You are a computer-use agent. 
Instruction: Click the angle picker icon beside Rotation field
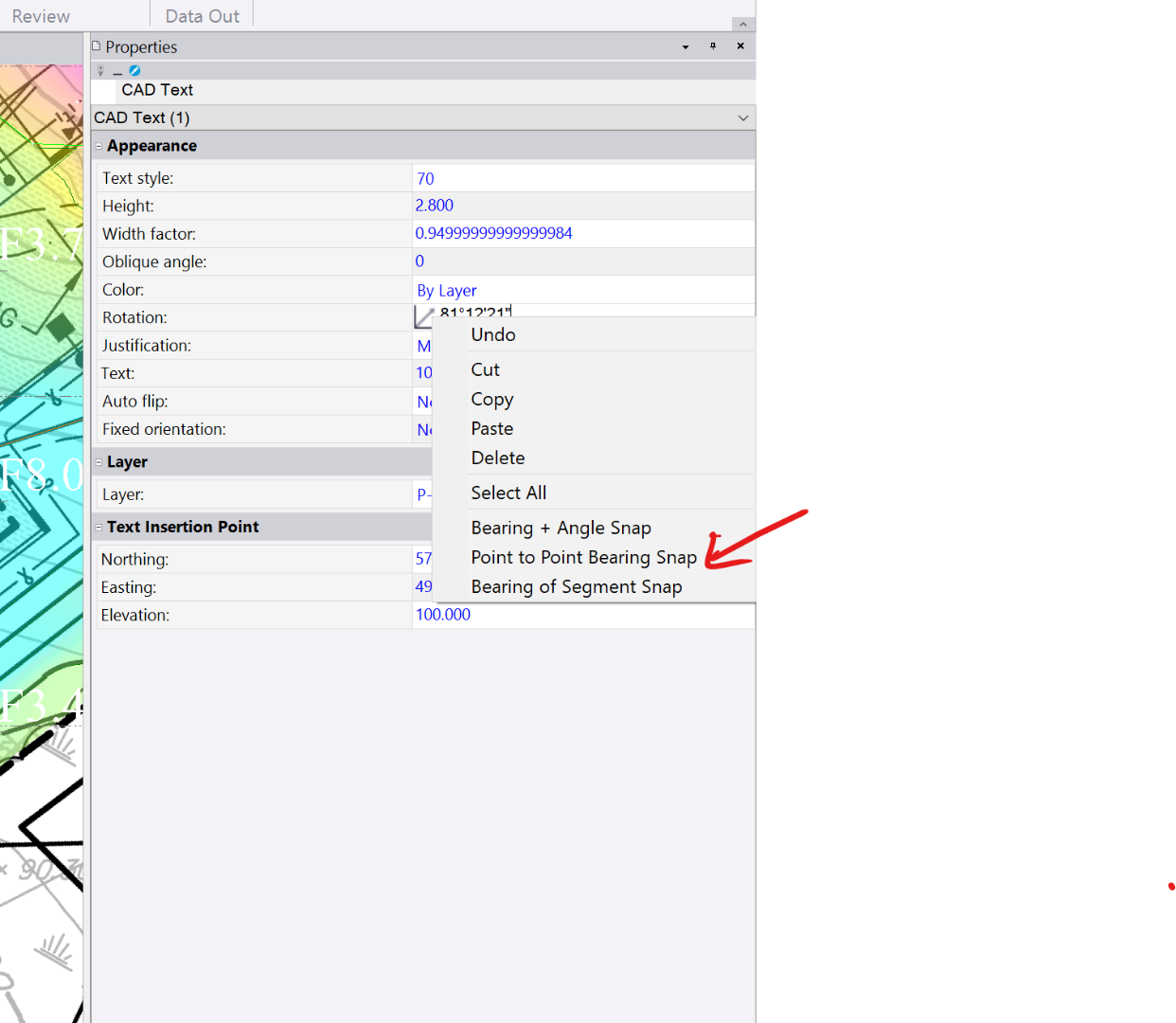[422, 316]
